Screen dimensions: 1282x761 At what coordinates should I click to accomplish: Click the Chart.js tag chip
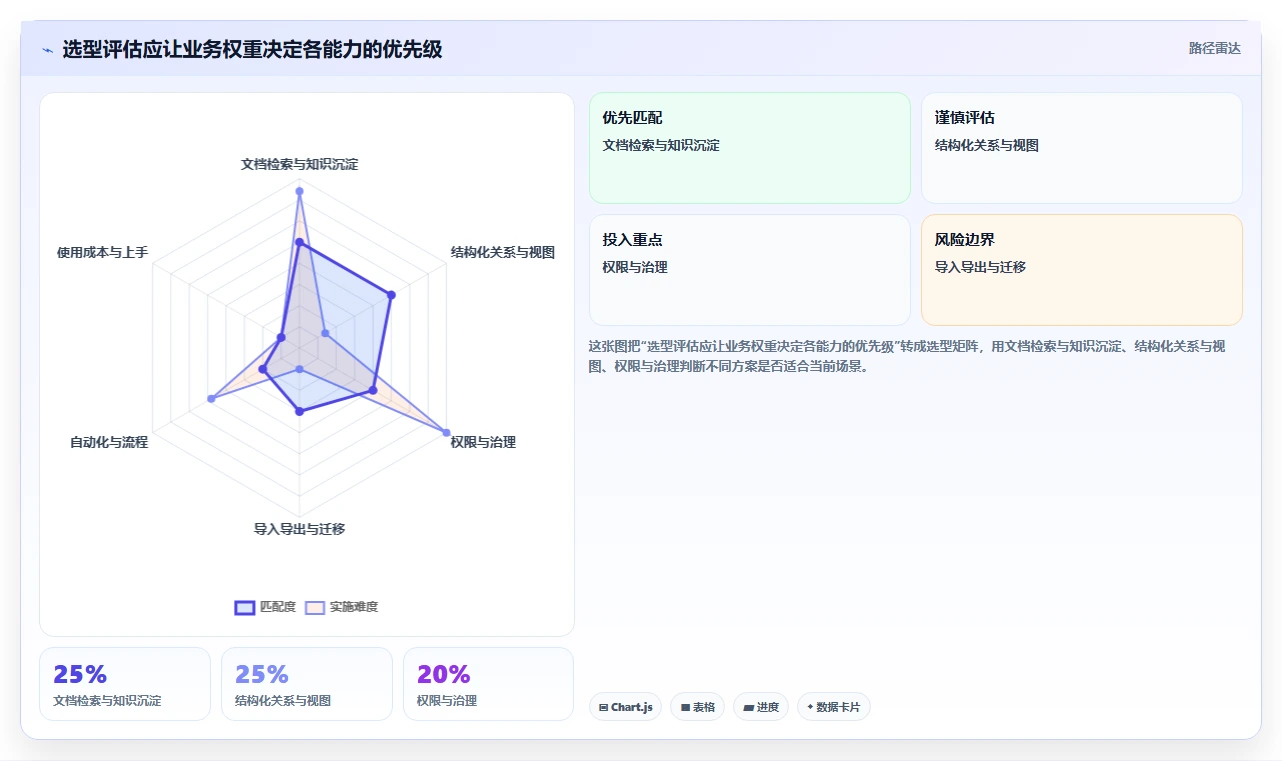625,707
